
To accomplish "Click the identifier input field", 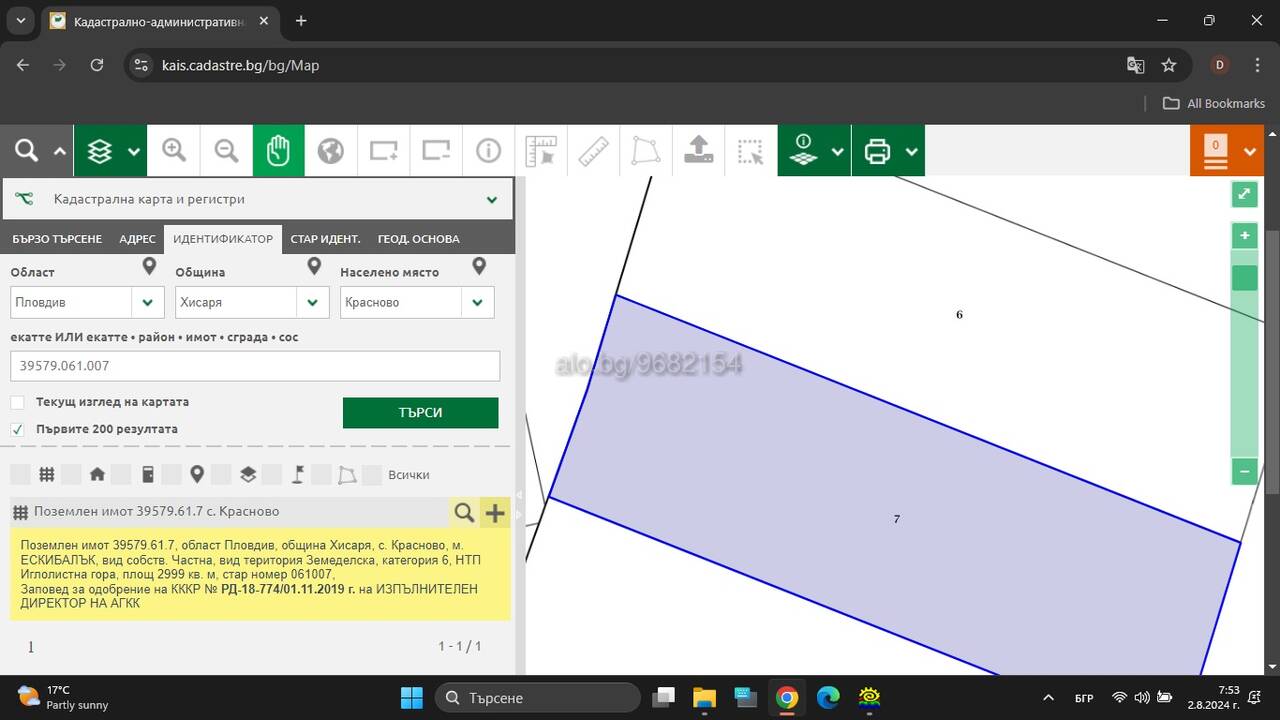I will point(255,366).
